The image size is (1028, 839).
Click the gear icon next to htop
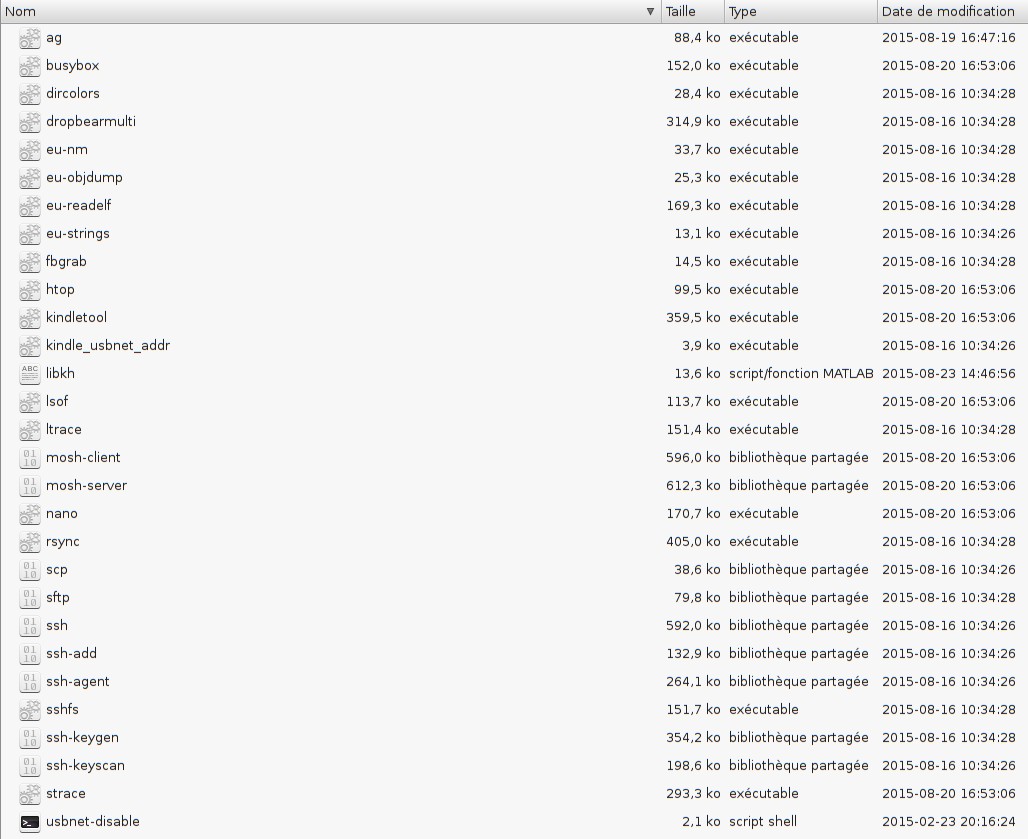point(30,290)
